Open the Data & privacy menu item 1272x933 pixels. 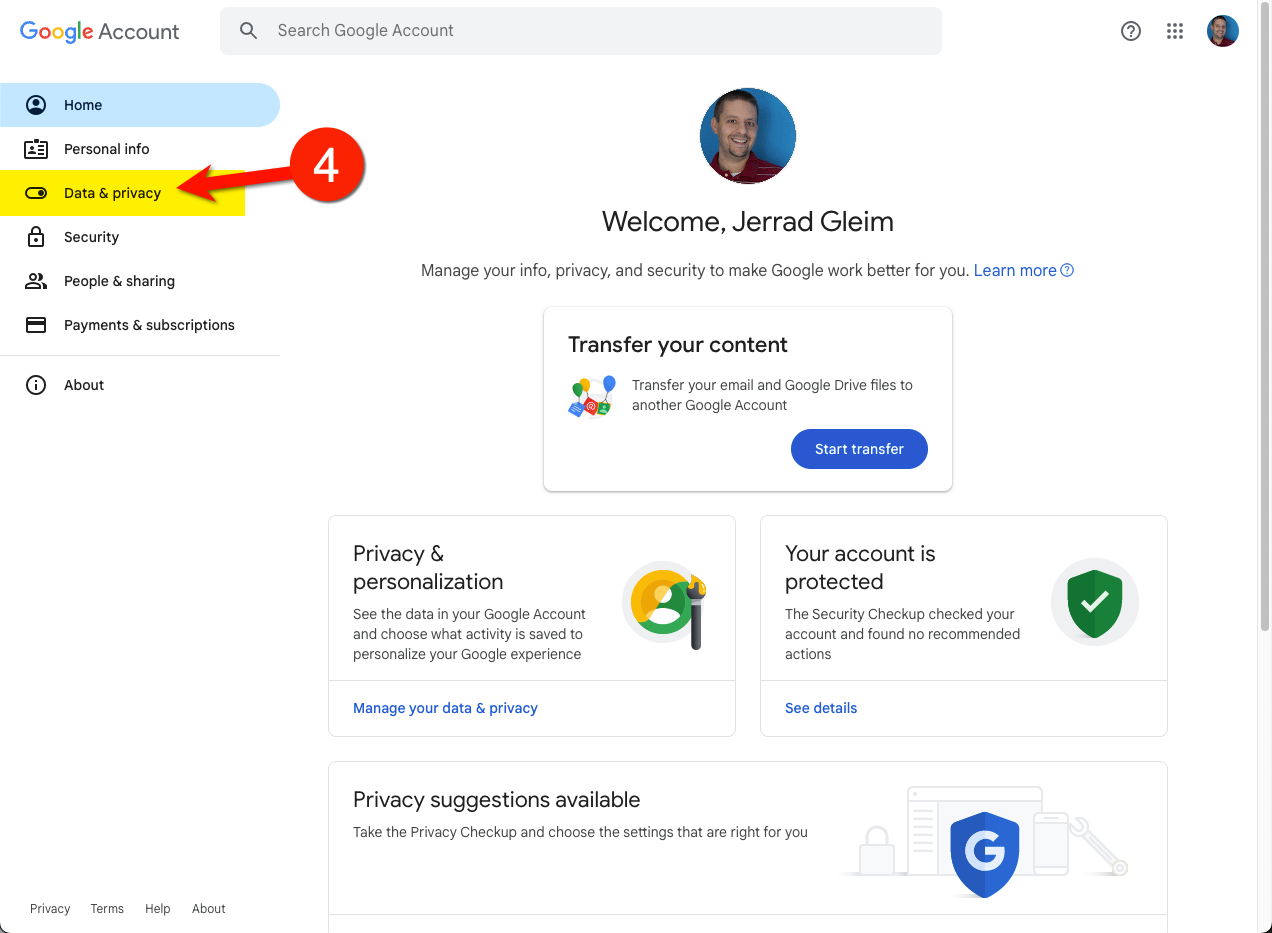pos(112,193)
